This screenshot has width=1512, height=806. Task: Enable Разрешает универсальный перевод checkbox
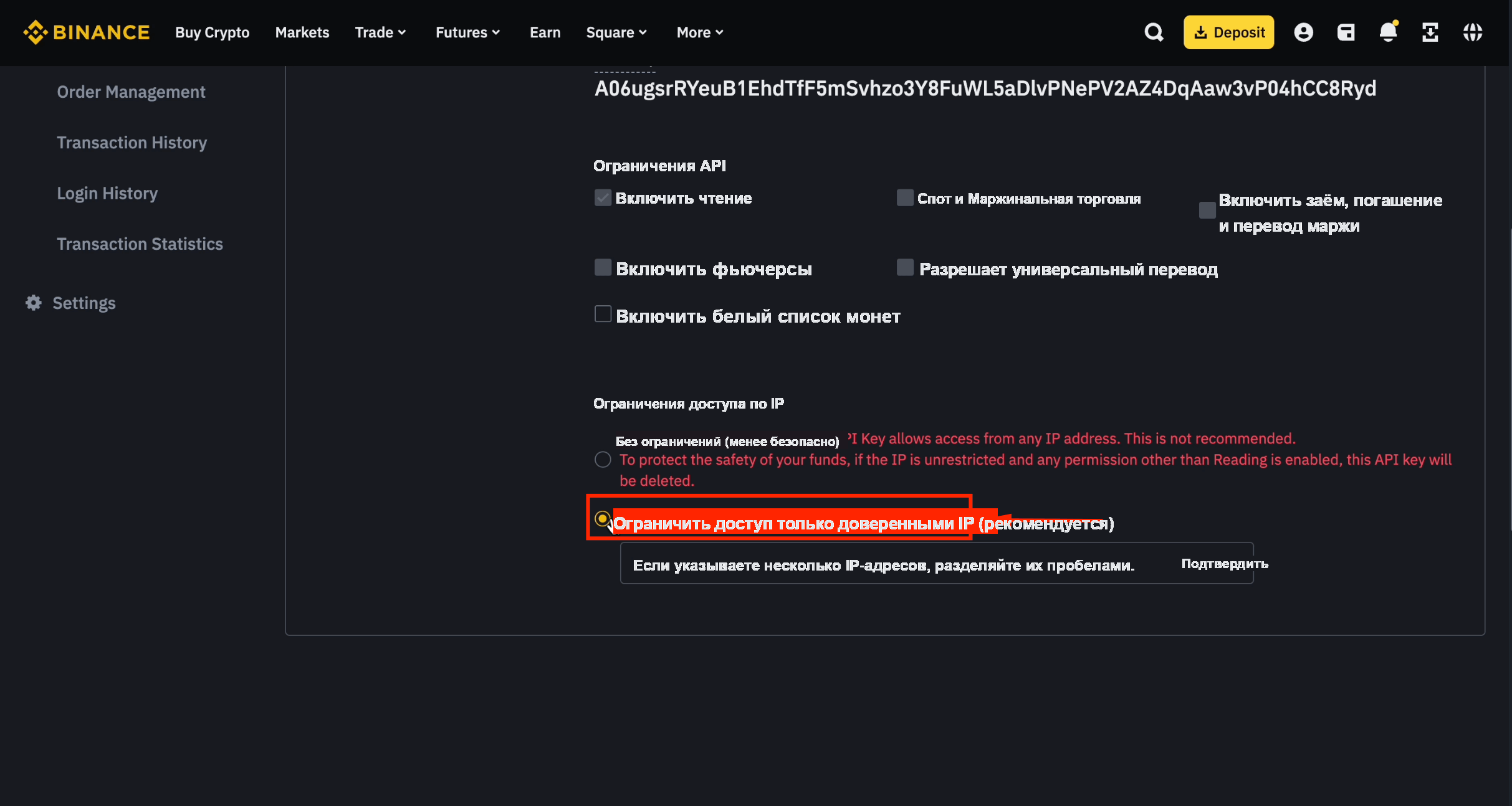pos(905,268)
